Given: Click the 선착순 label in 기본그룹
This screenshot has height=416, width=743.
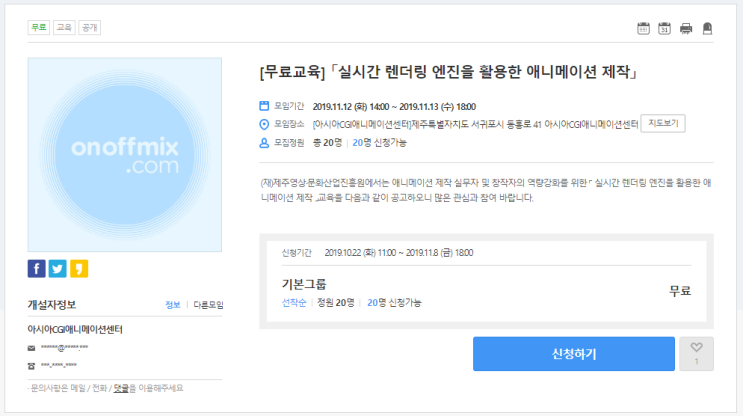Looking at the screenshot, I should tap(294, 303).
